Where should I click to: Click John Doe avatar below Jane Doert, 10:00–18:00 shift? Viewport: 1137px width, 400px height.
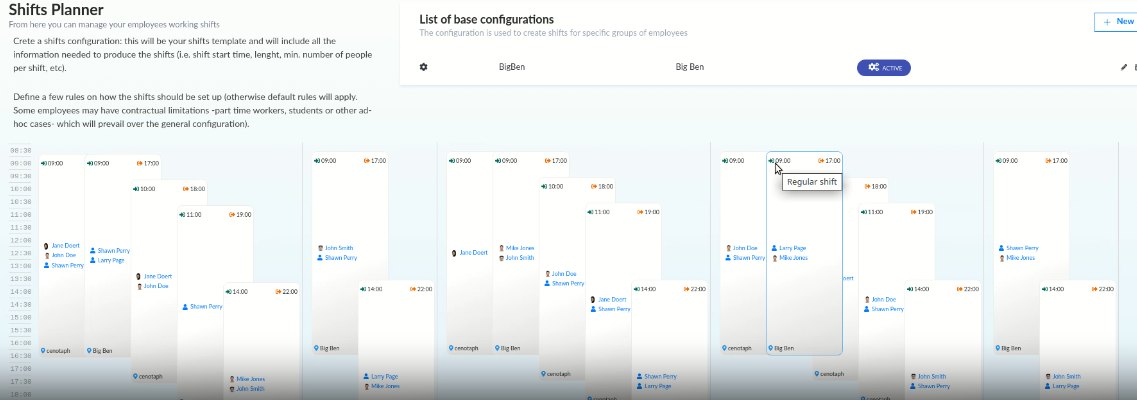point(138,286)
